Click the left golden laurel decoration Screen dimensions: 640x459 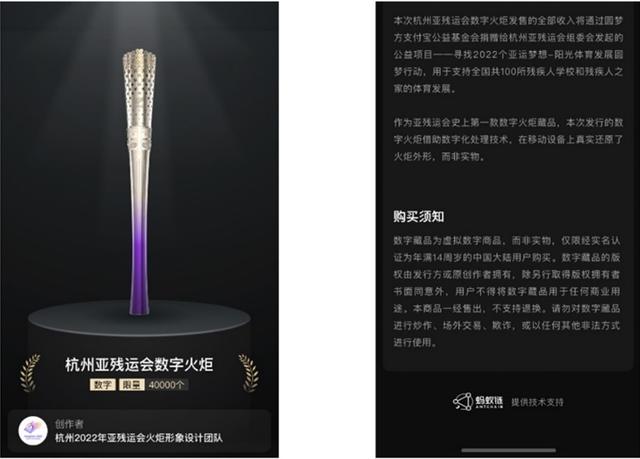tap(30, 373)
